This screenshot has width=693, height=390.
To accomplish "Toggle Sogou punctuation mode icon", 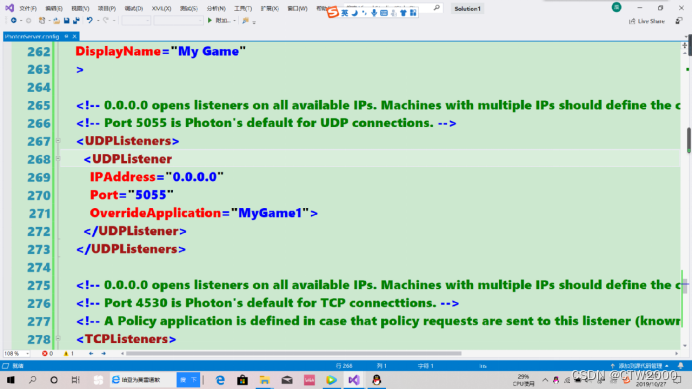I will tap(364, 13).
